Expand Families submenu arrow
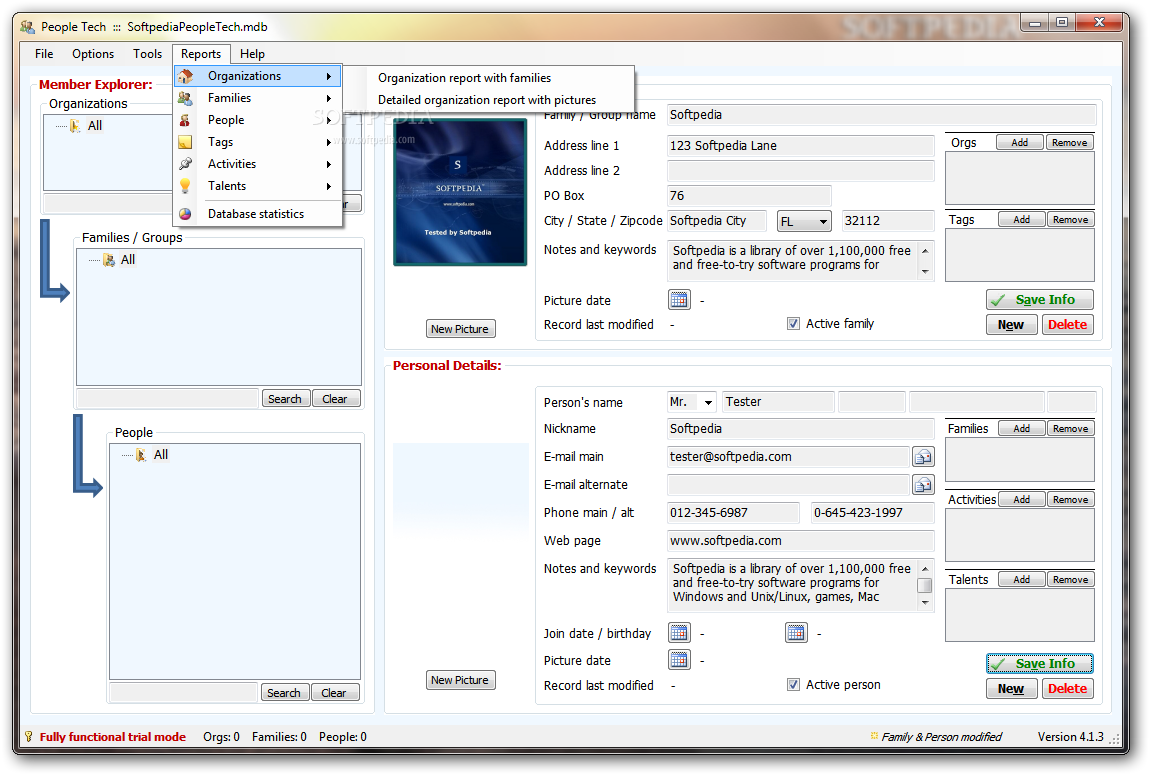The width and height of the screenshot is (1150, 775). (x=329, y=98)
